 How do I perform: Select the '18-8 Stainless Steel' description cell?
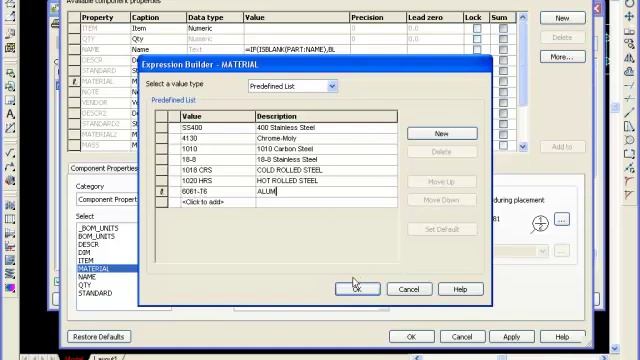point(326,160)
